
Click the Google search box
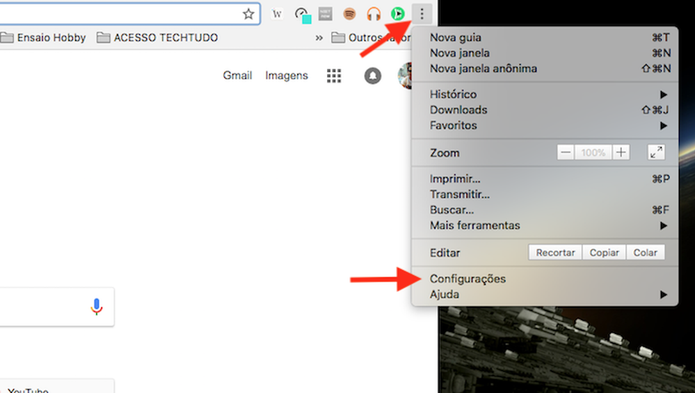[57, 307]
